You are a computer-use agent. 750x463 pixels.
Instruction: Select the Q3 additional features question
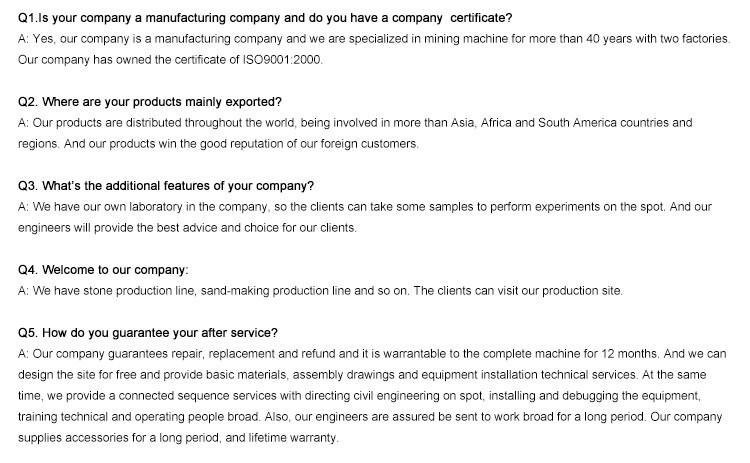tap(166, 186)
